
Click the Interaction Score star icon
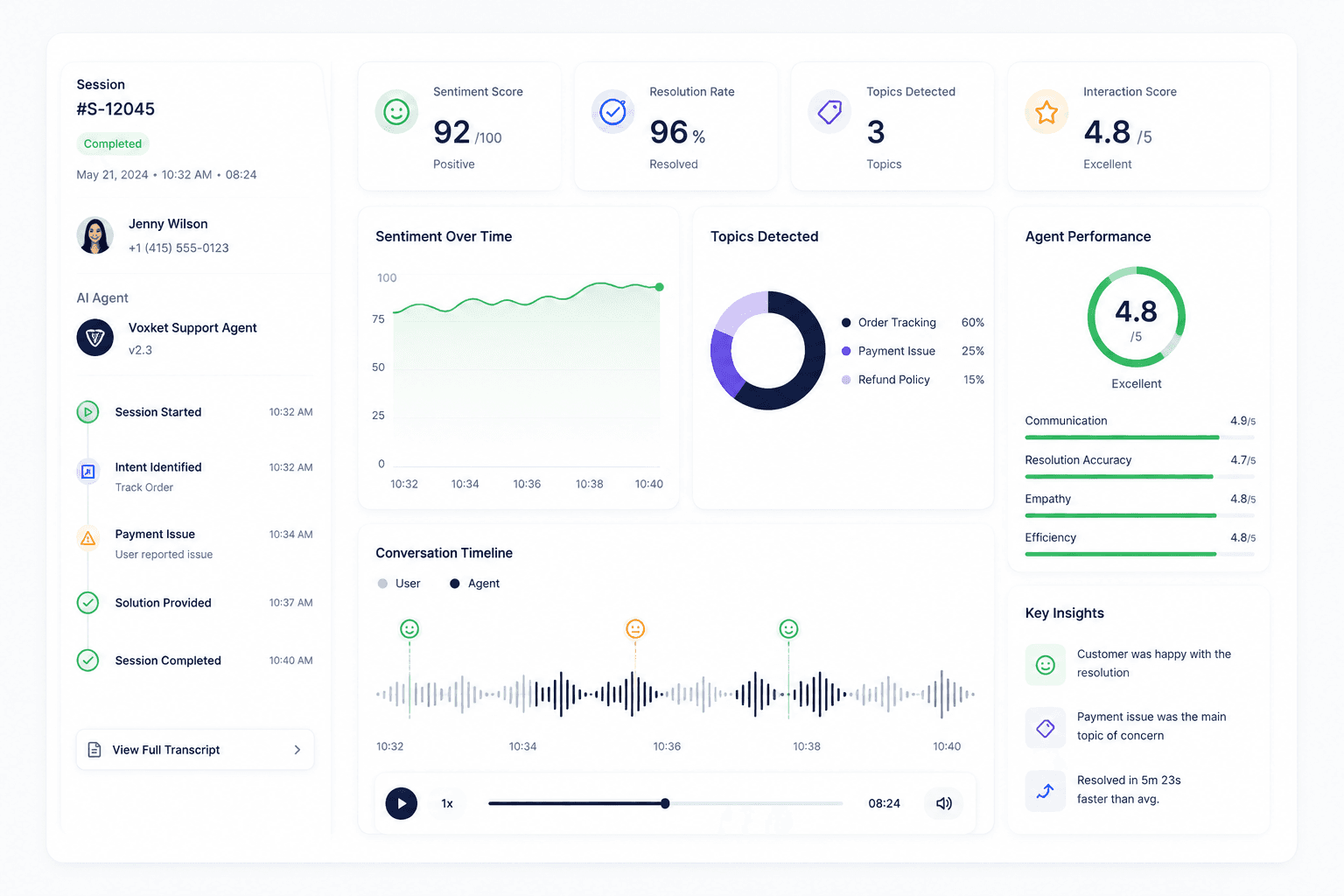click(1046, 112)
